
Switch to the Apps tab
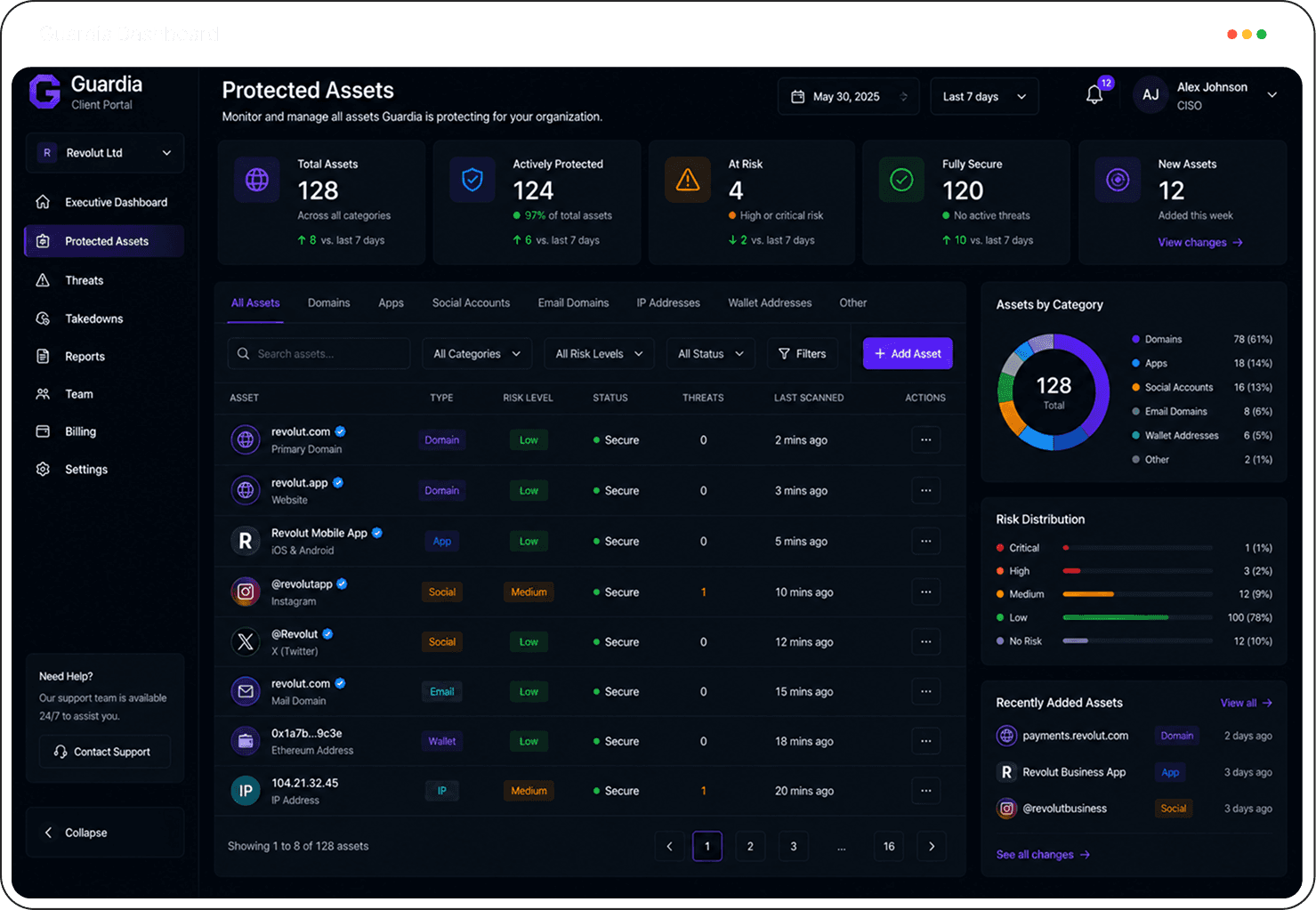click(x=391, y=303)
